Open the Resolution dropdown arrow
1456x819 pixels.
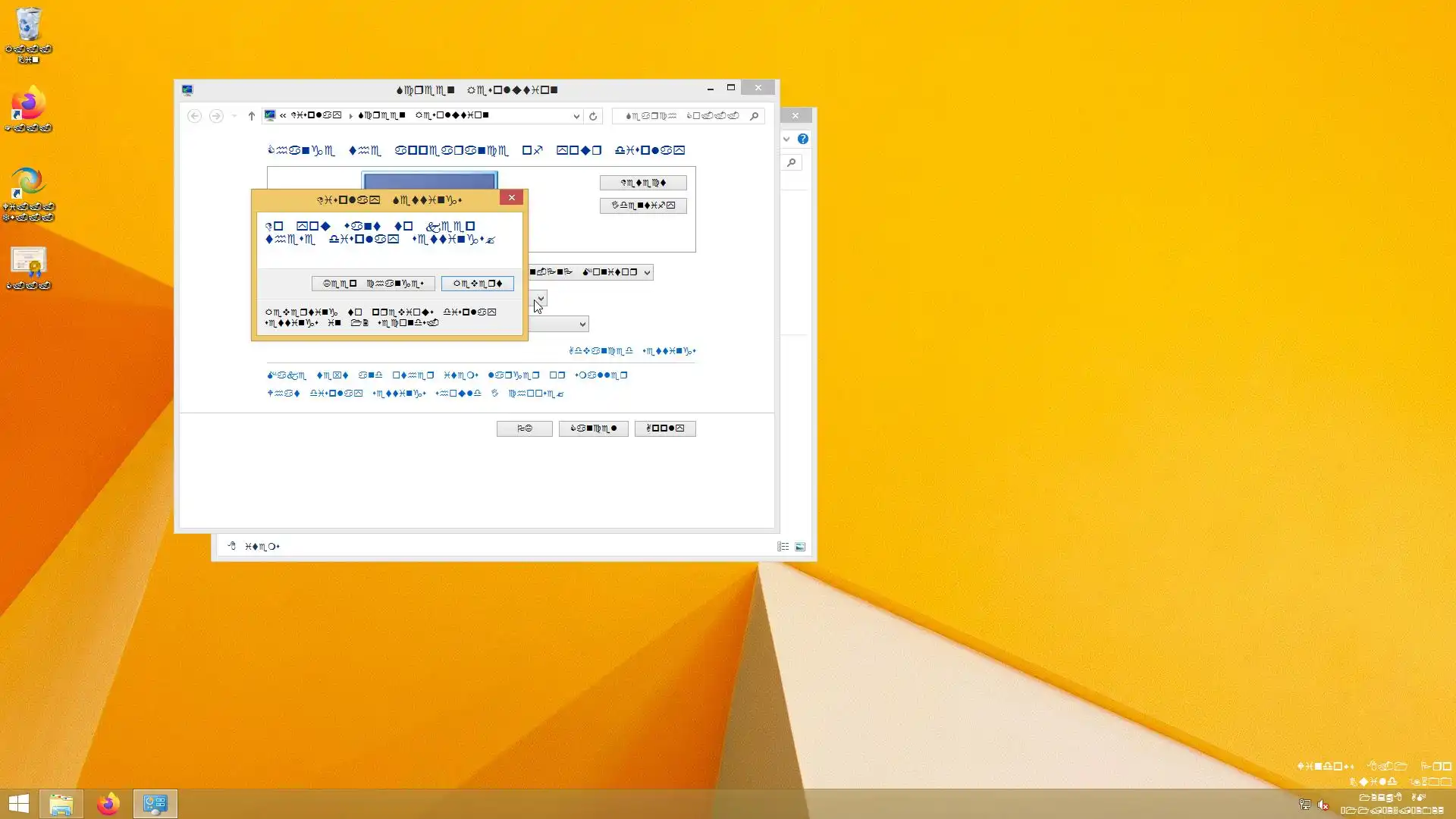[x=541, y=297]
